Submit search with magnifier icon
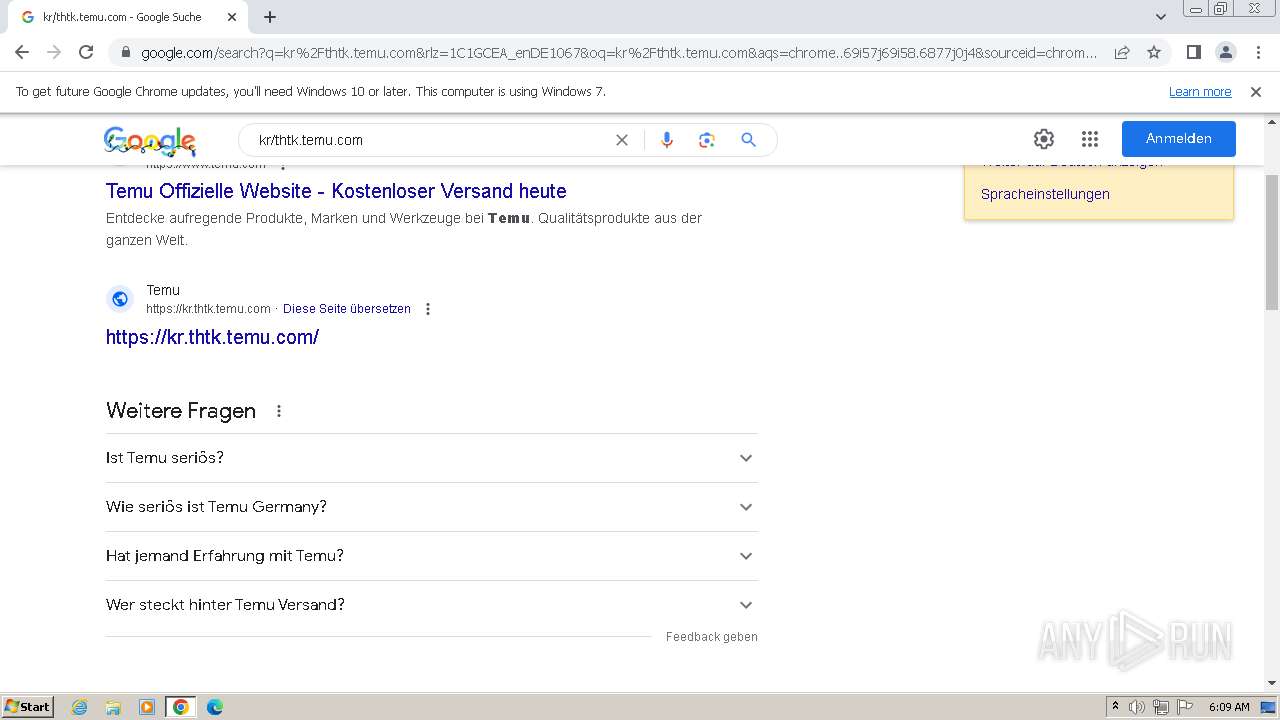 tap(748, 140)
